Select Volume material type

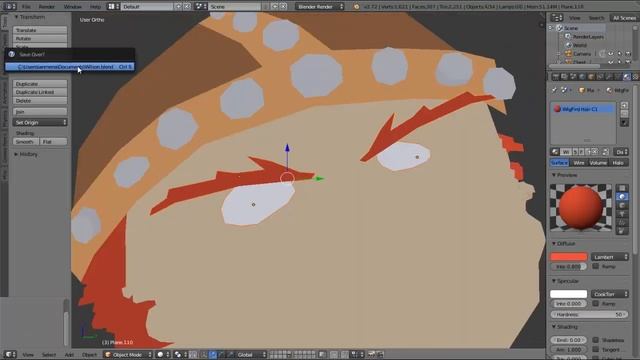pyautogui.click(x=598, y=163)
